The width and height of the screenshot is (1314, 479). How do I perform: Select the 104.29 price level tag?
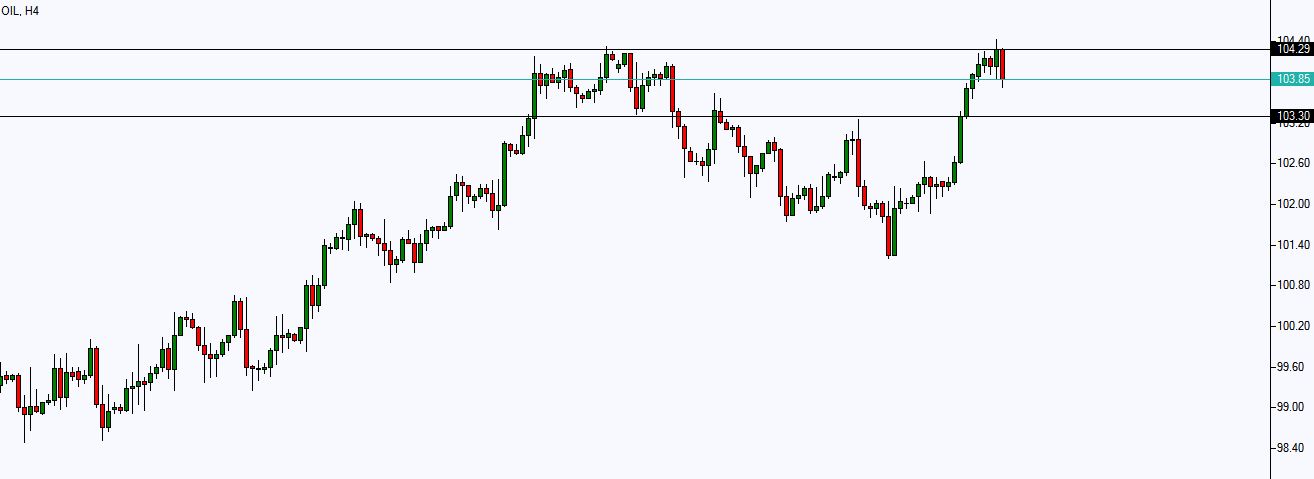coord(1291,48)
